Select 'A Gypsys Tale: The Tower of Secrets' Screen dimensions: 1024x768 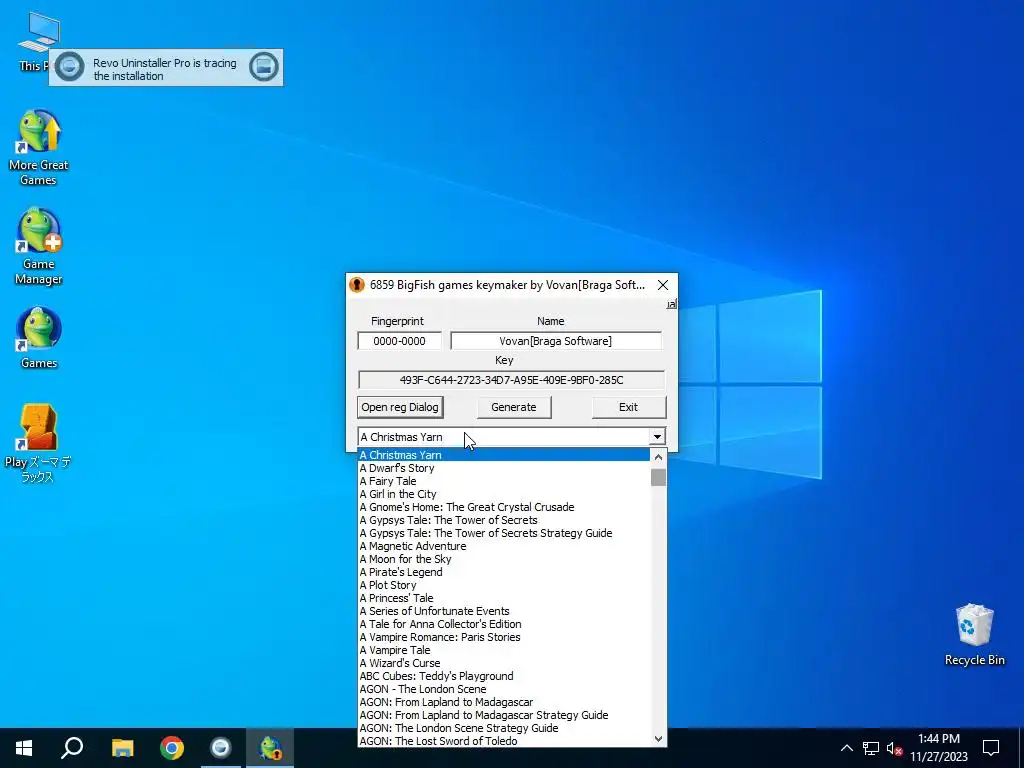pos(504,520)
